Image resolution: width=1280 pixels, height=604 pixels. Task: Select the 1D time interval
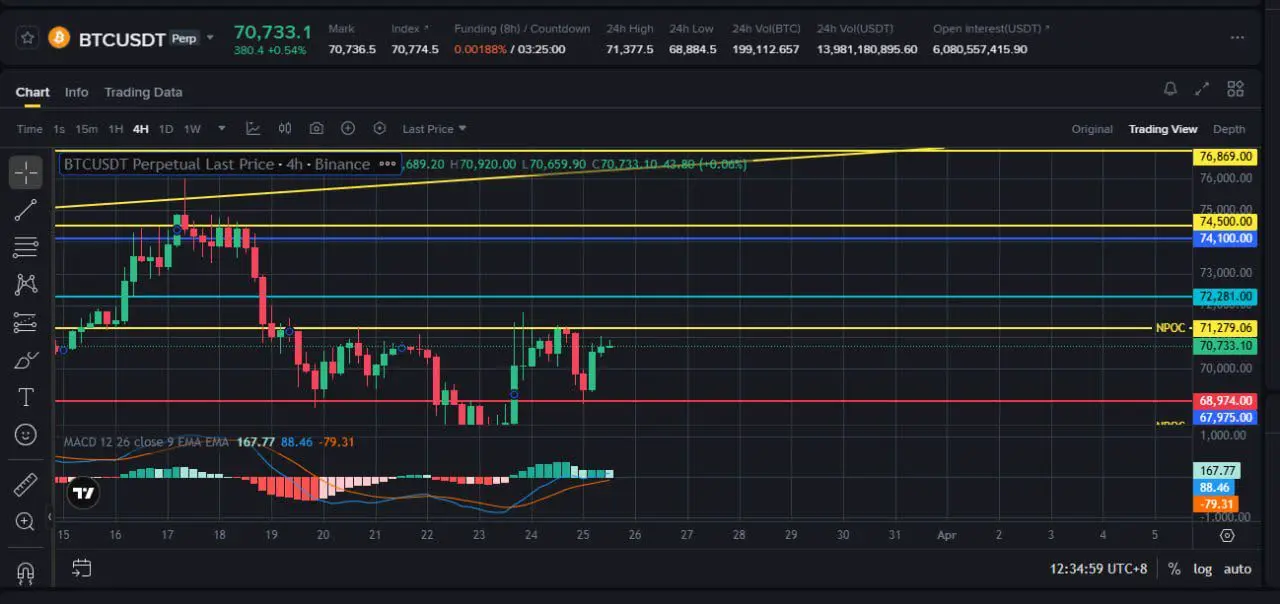click(x=166, y=129)
